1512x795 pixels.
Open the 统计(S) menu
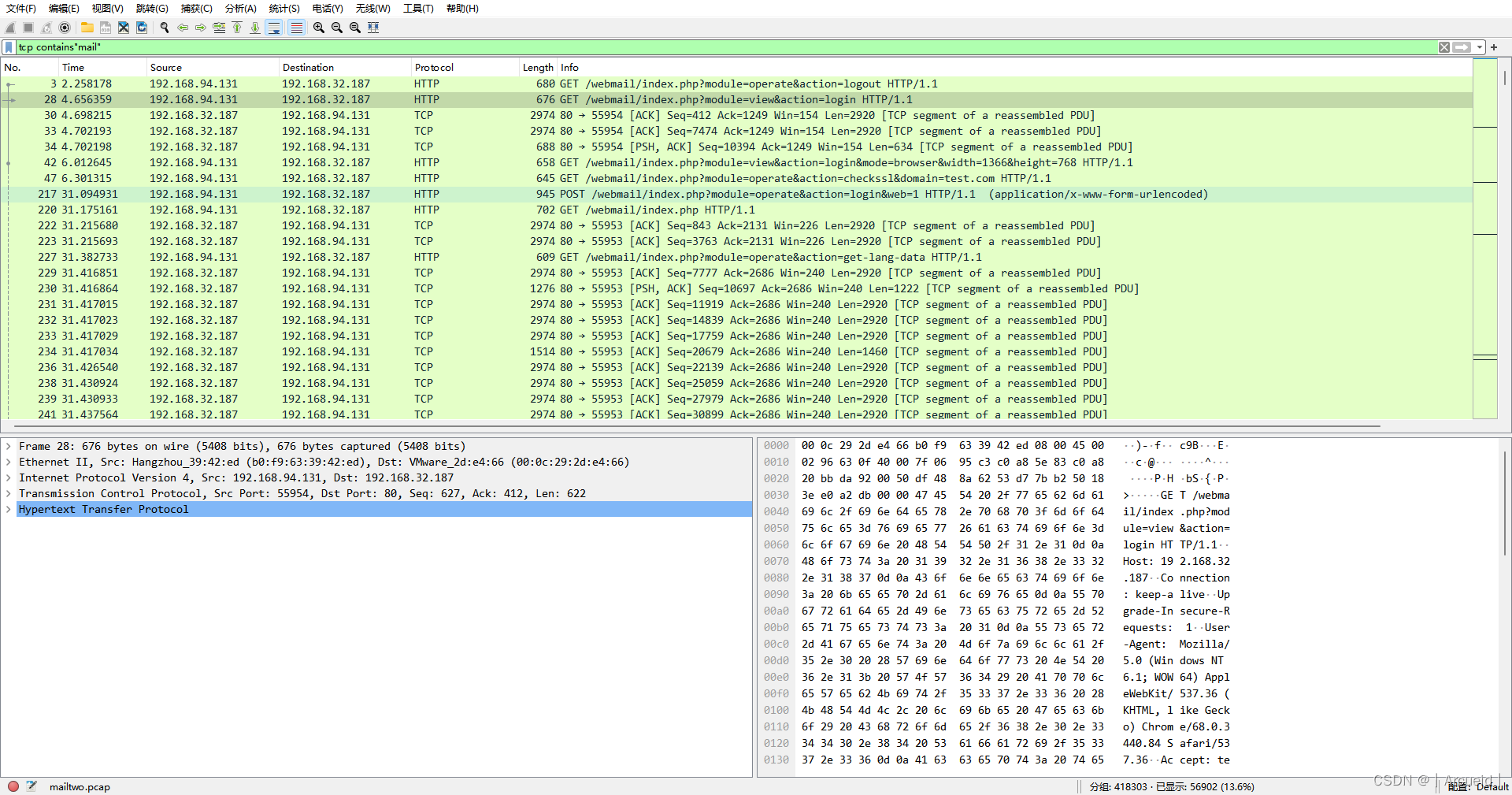(284, 9)
